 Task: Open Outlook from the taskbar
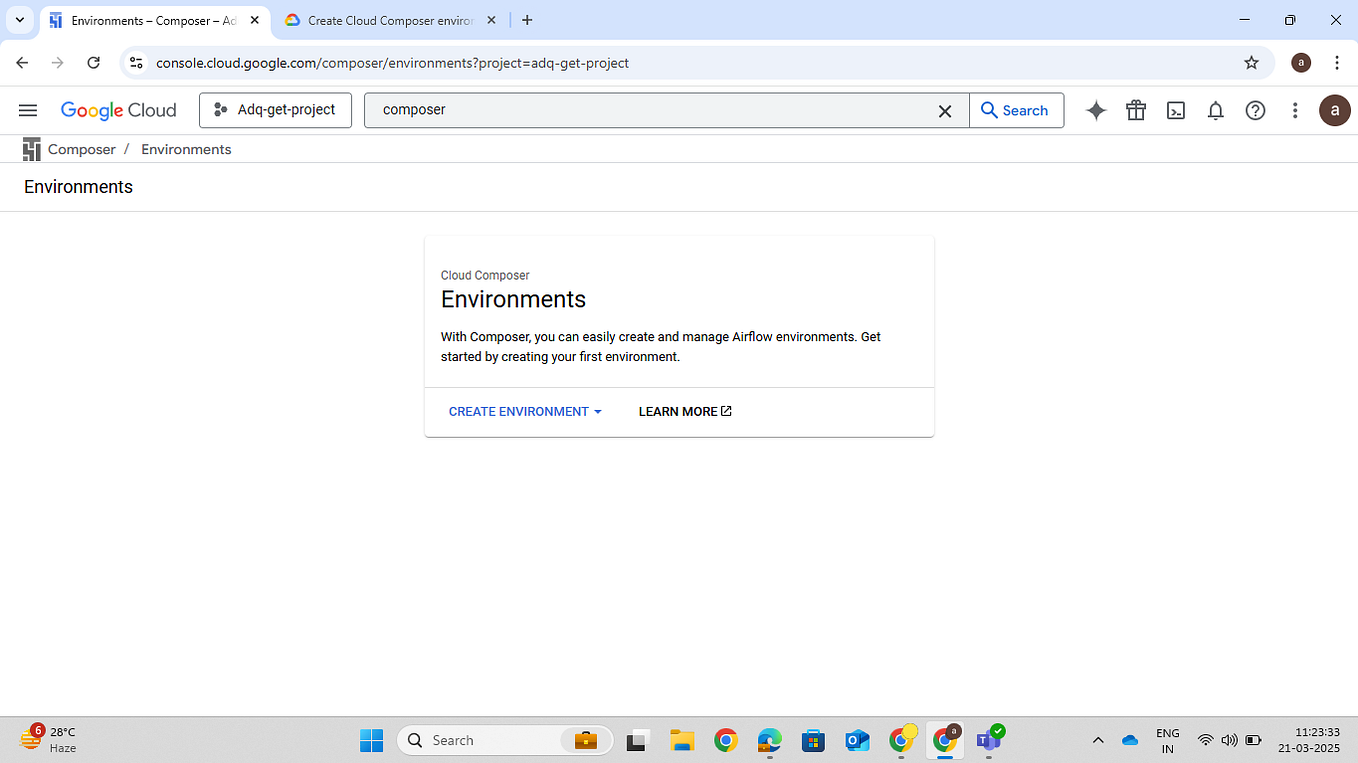(x=857, y=740)
